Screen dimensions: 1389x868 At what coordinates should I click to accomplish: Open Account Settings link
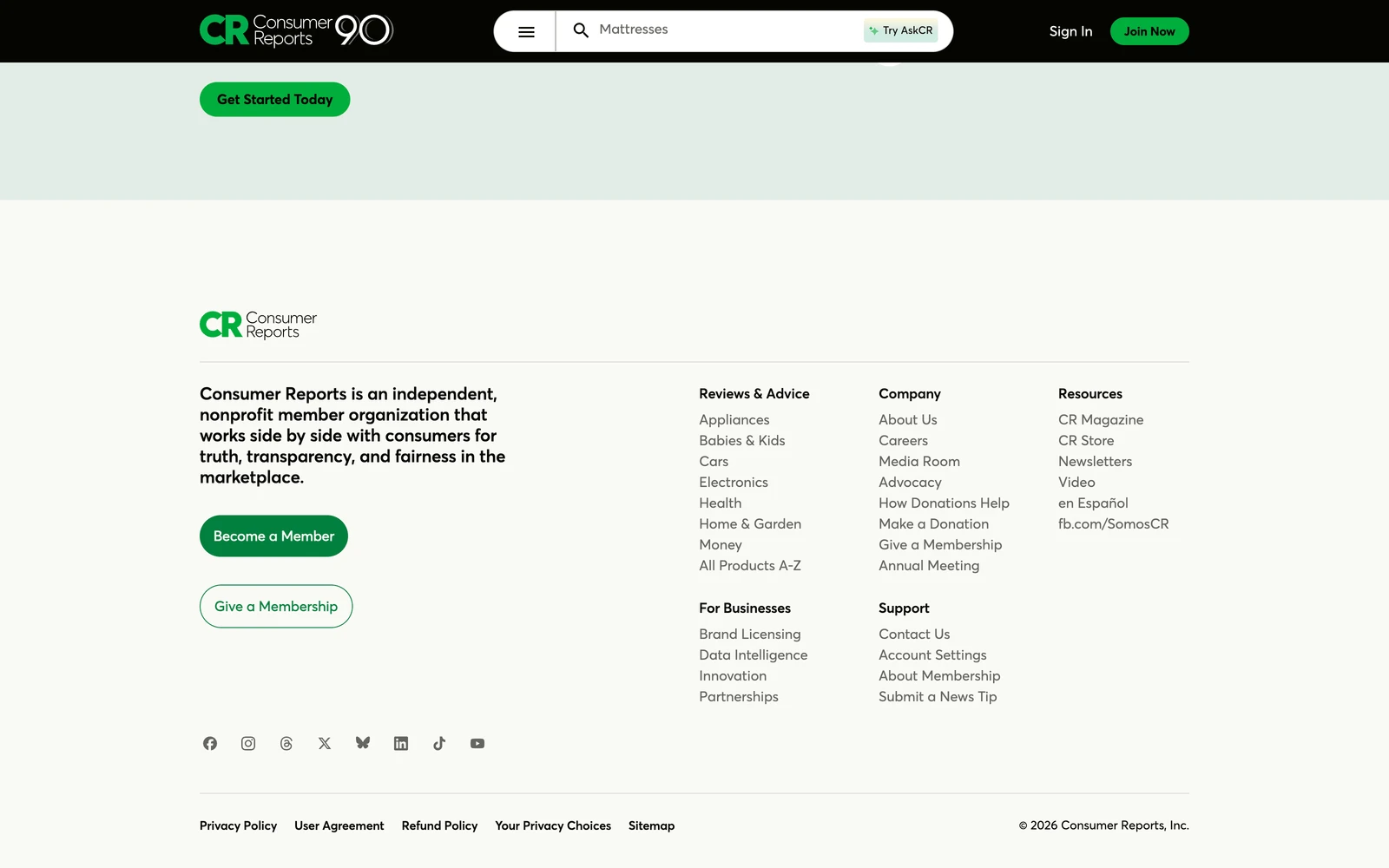coord(932,655)
